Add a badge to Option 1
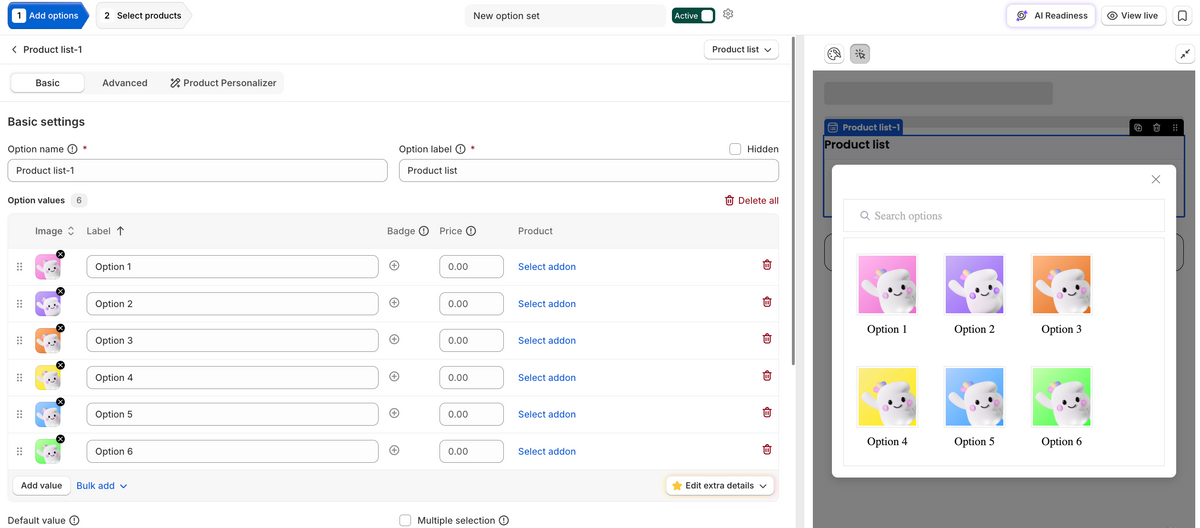Image resolution: width=1200 pixels, height=528 pixels. pyautogui.click(x=394, y=266)
